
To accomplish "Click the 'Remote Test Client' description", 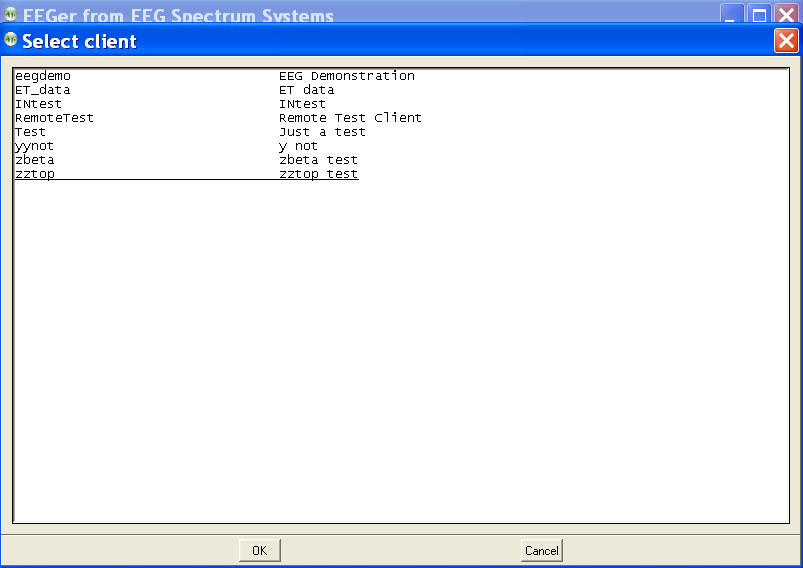I will click(x=350, y=118).
